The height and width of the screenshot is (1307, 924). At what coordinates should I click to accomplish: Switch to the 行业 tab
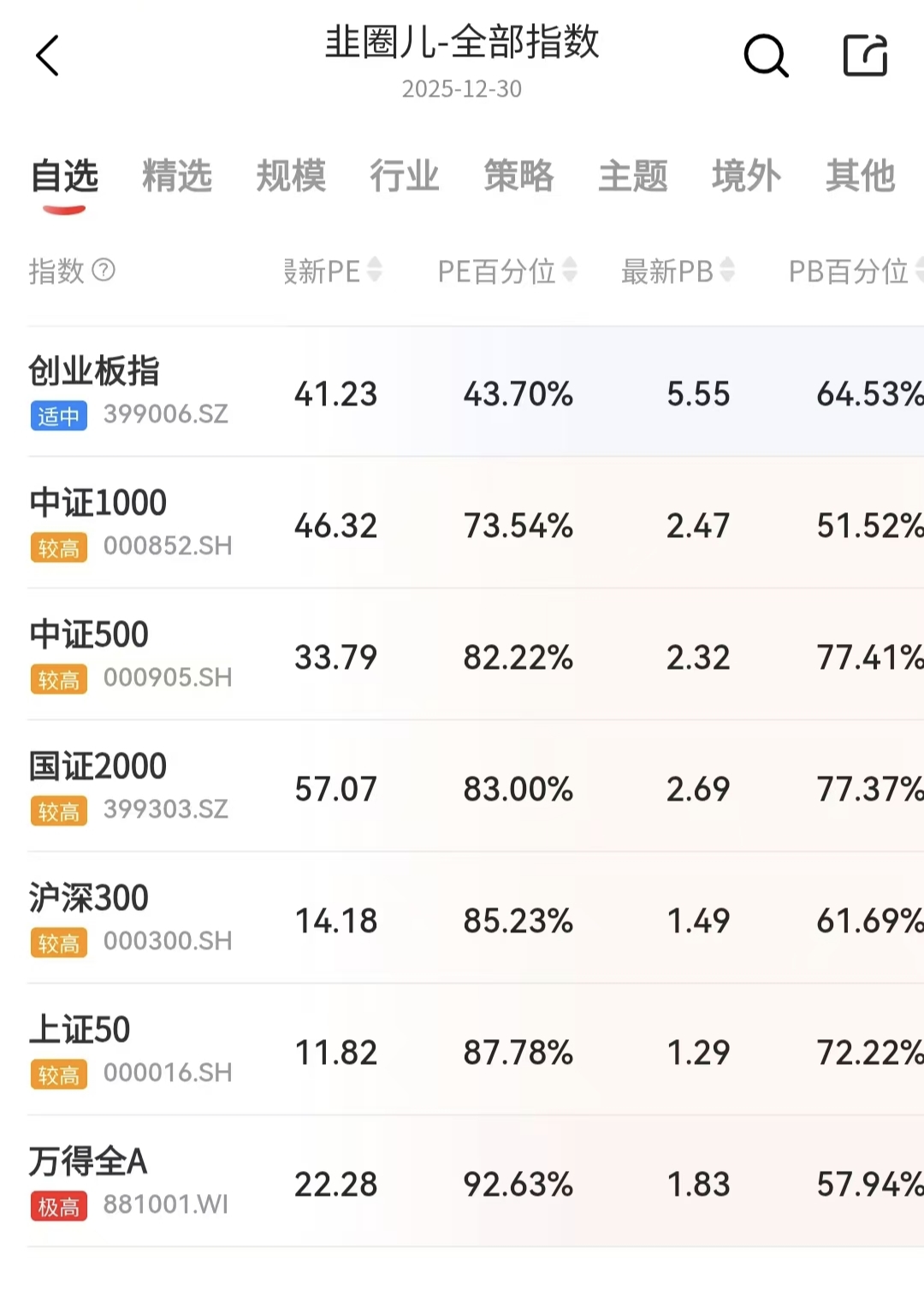(x=405, y=176)
